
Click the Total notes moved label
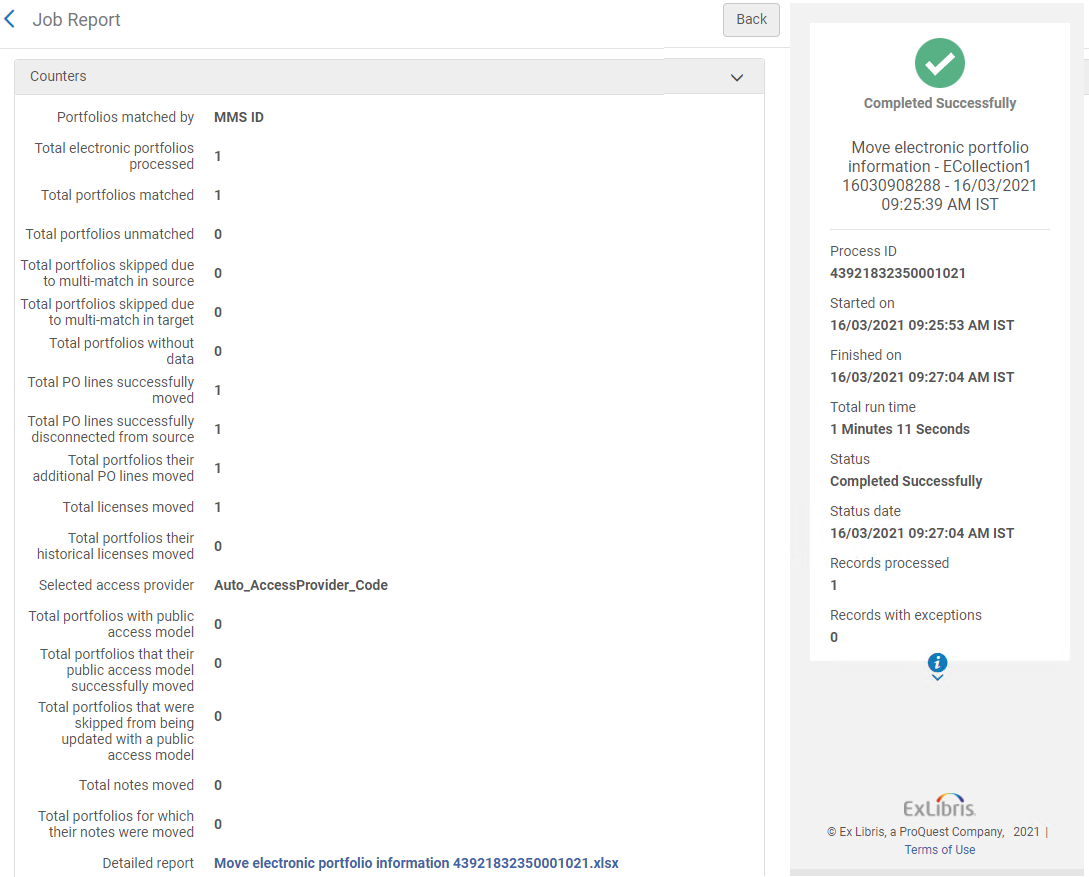(x=136, y=785)
